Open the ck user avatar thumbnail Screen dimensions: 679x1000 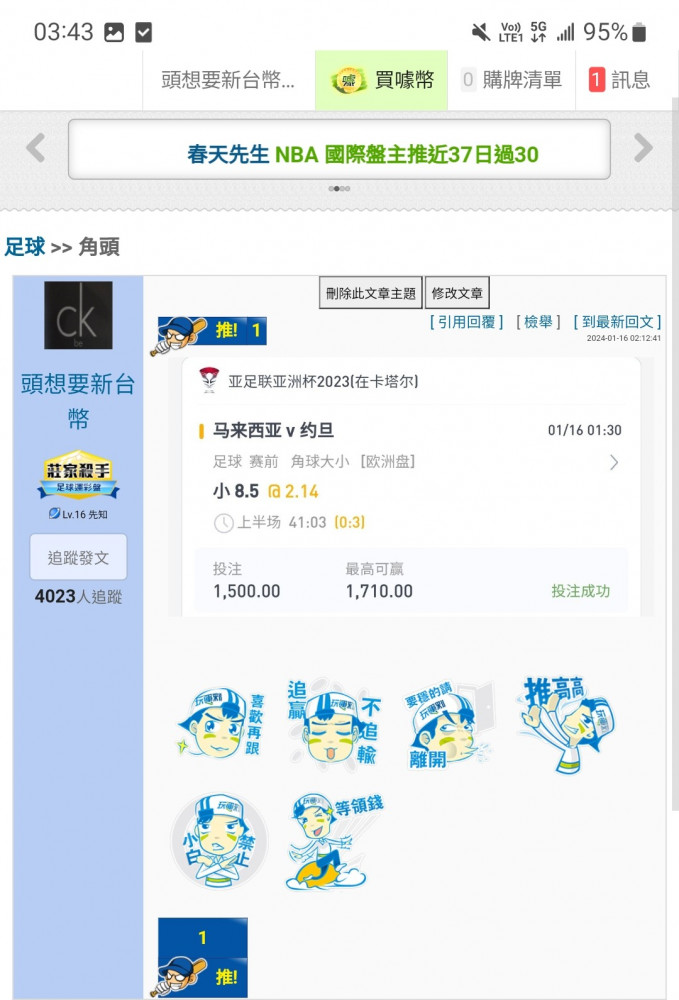tap(78, 315)
